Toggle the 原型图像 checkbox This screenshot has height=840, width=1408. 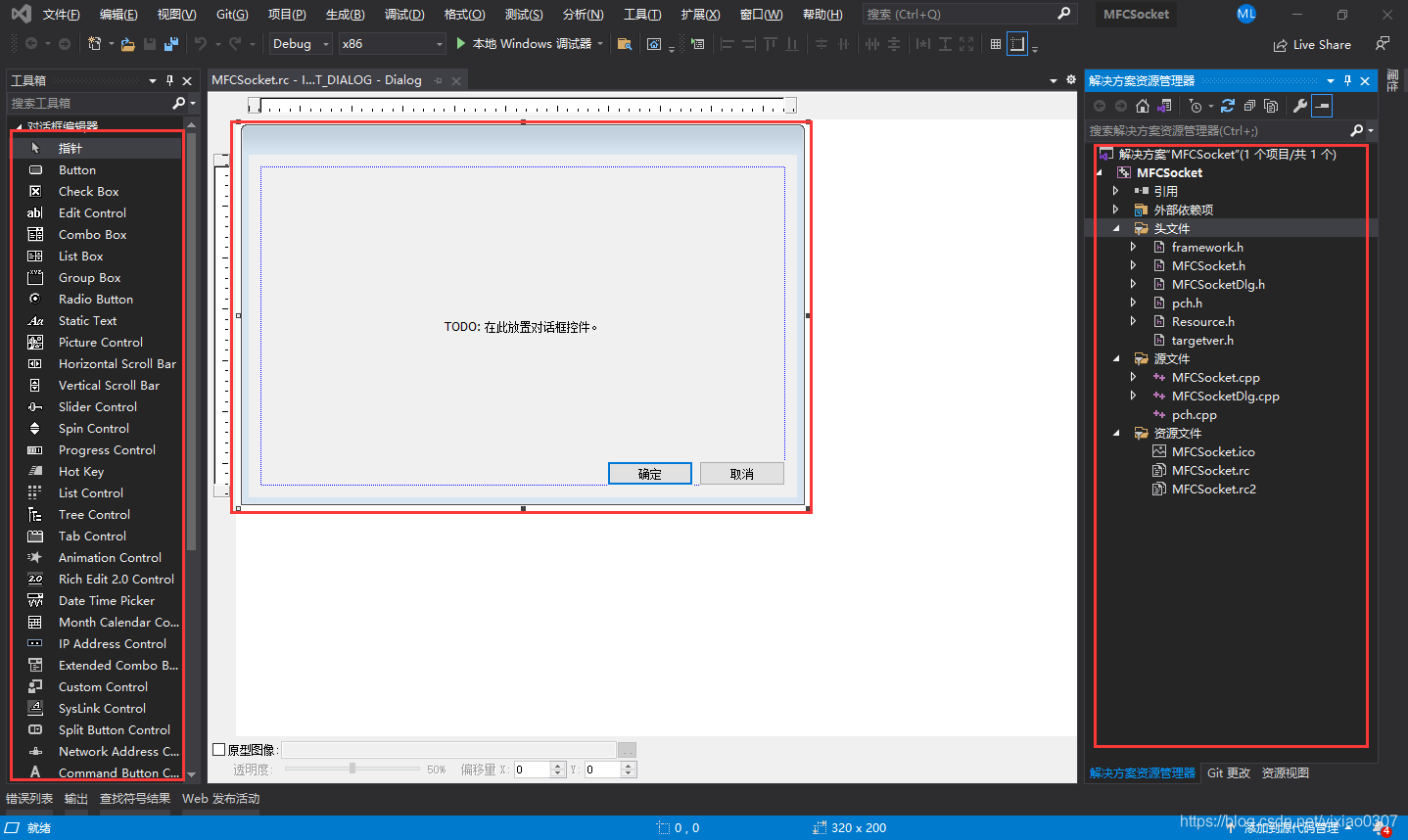[219, 749]
